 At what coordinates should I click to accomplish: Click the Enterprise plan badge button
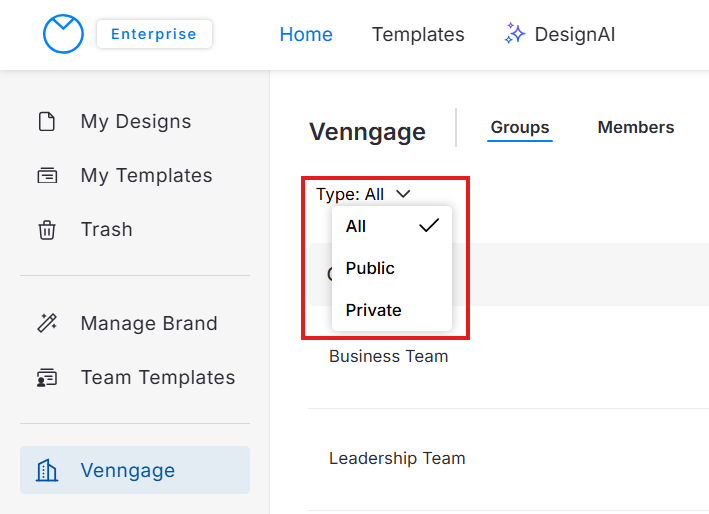(x=154, y=34)
